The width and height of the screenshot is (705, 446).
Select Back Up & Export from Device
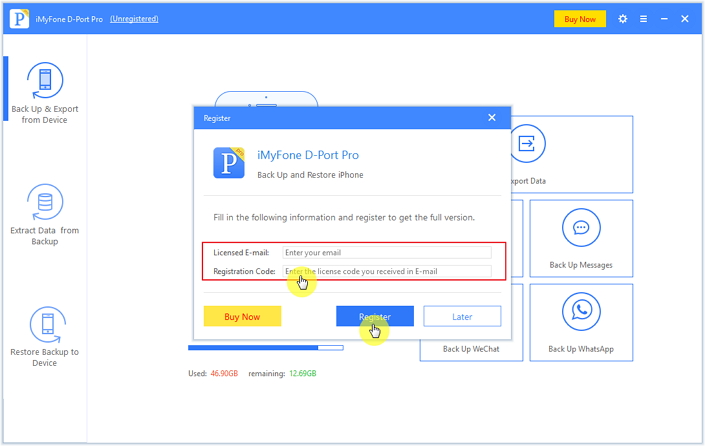coord(45,93)
